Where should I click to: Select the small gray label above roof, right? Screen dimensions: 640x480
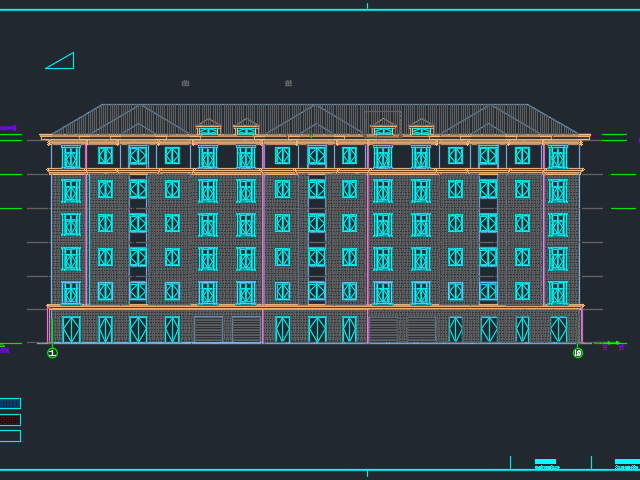pos(288,83)
